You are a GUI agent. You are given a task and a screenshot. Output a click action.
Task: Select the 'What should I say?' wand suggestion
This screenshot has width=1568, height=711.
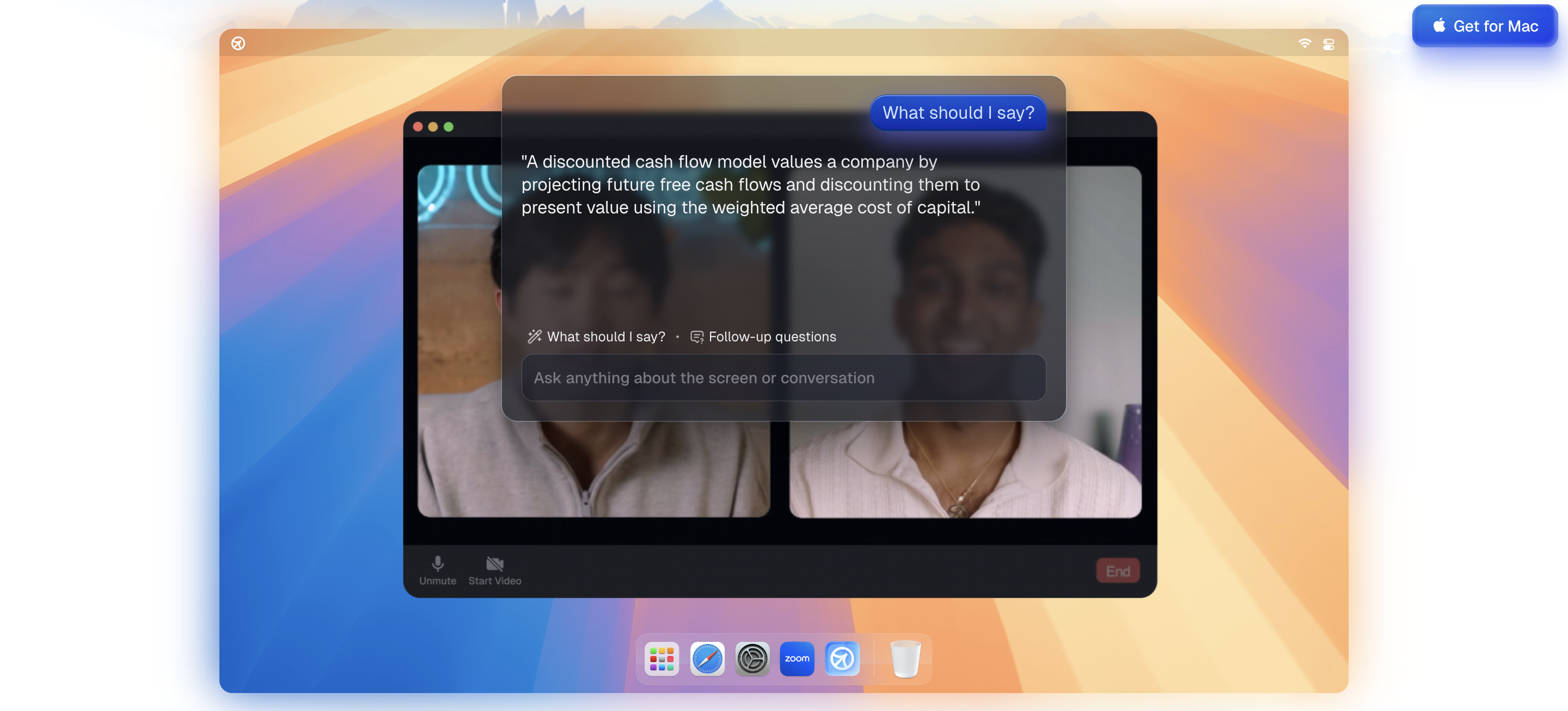597,336
